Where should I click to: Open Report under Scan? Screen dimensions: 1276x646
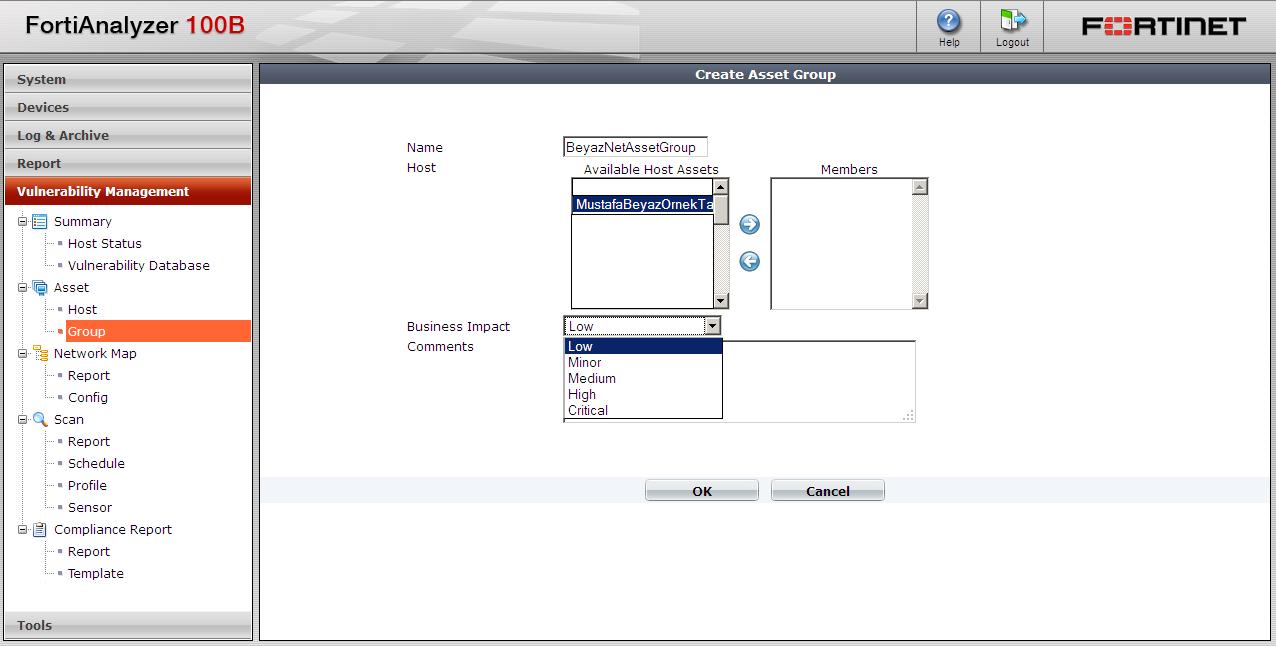(x=89, y=441)
